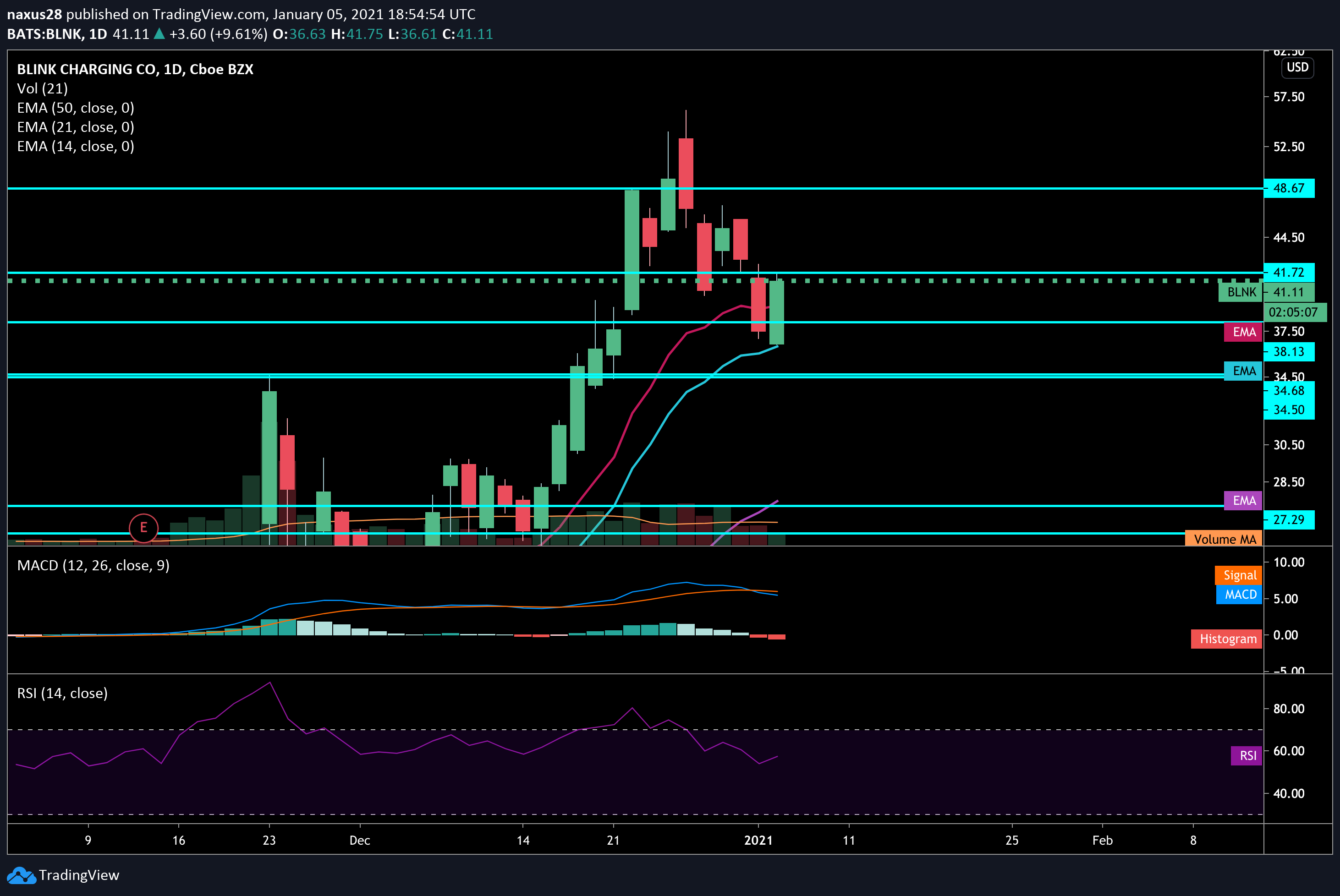Click the 34.68 price level label

click(x=1289, y=390)
